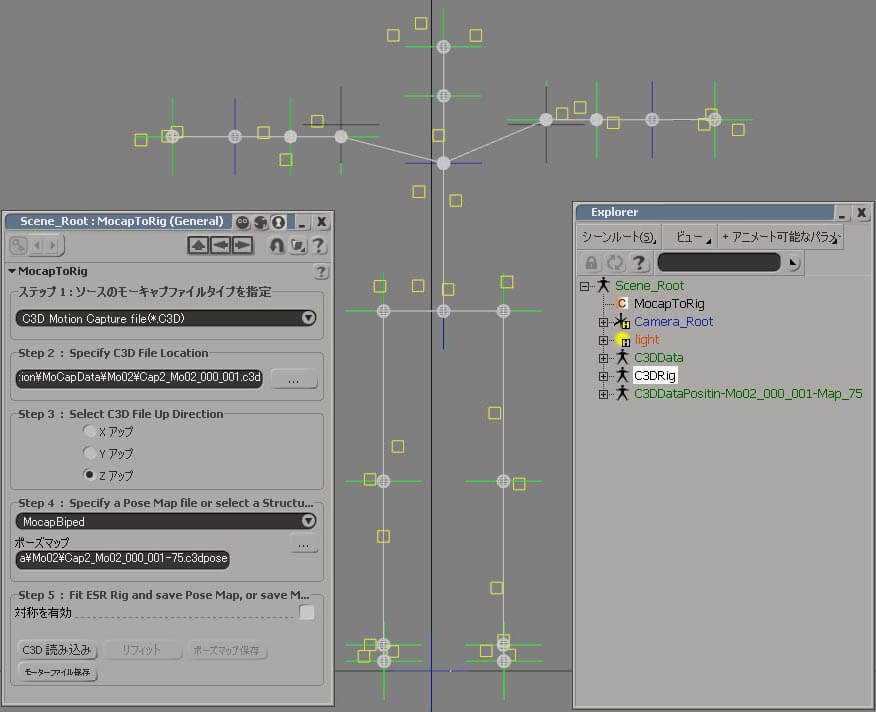Click the help icon in Explorer toolbar
Viewport: 876px width, 712px height.
(x=640, y=263)
